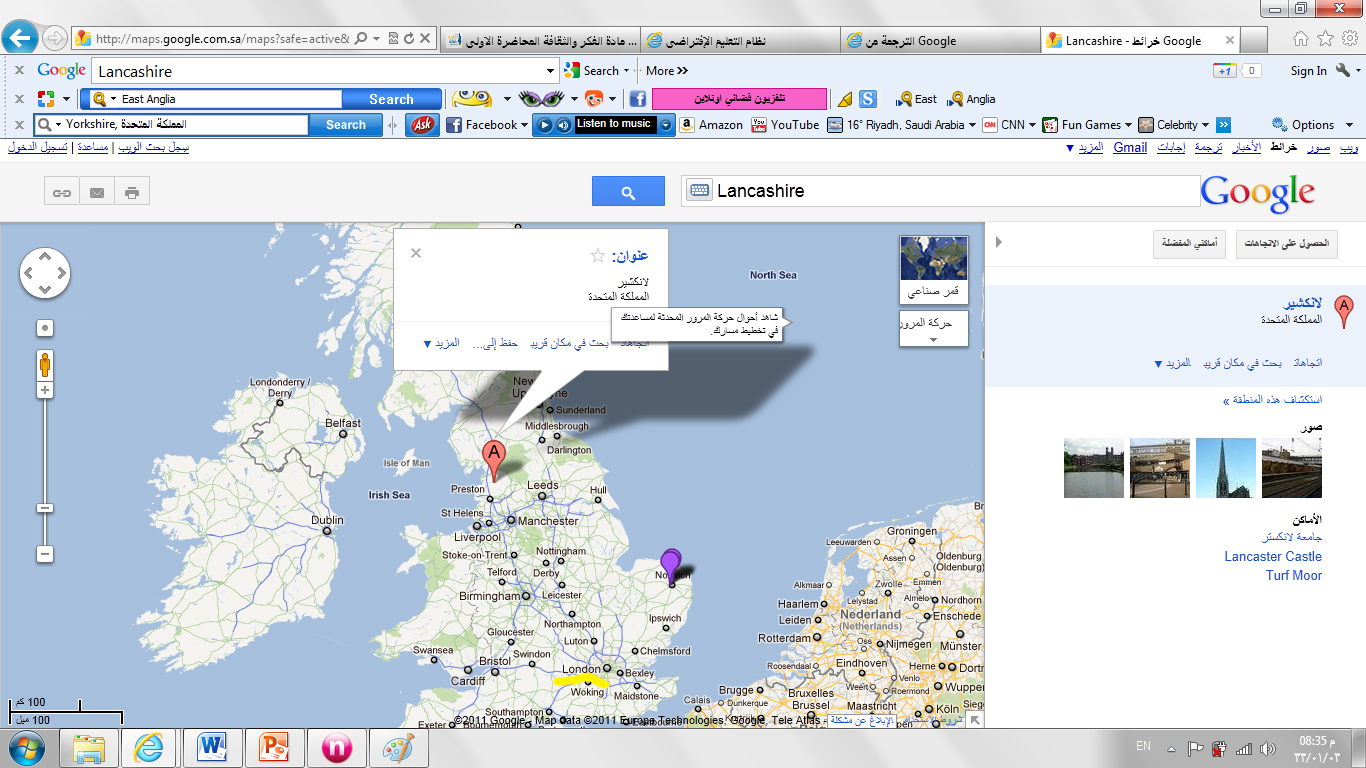Click the zoom out minus button on map
1366x768 pixels.
(x=45, y=554)
